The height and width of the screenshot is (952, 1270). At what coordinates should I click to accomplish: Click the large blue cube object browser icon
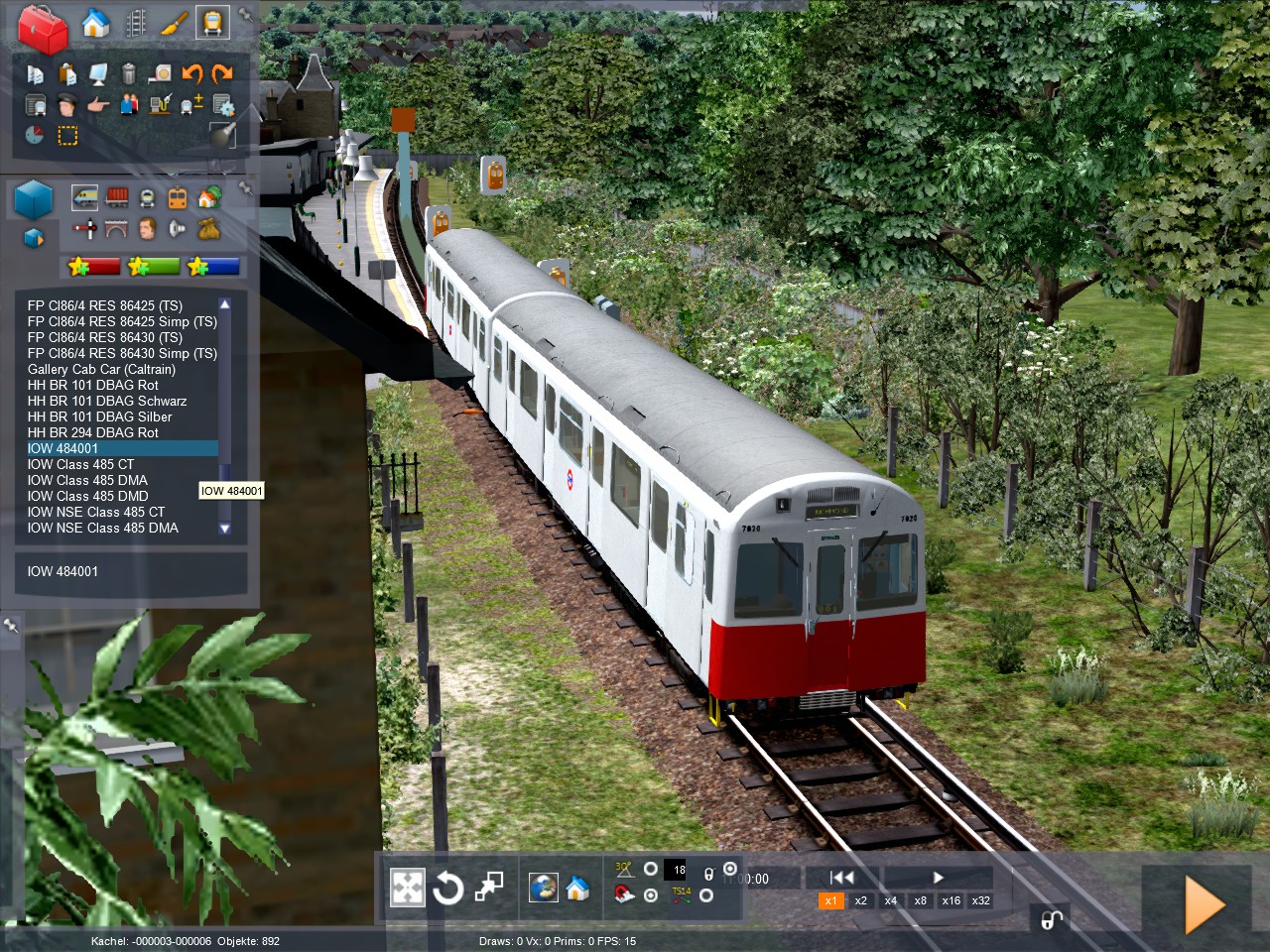pyautogui.click(x=33, y=199)
